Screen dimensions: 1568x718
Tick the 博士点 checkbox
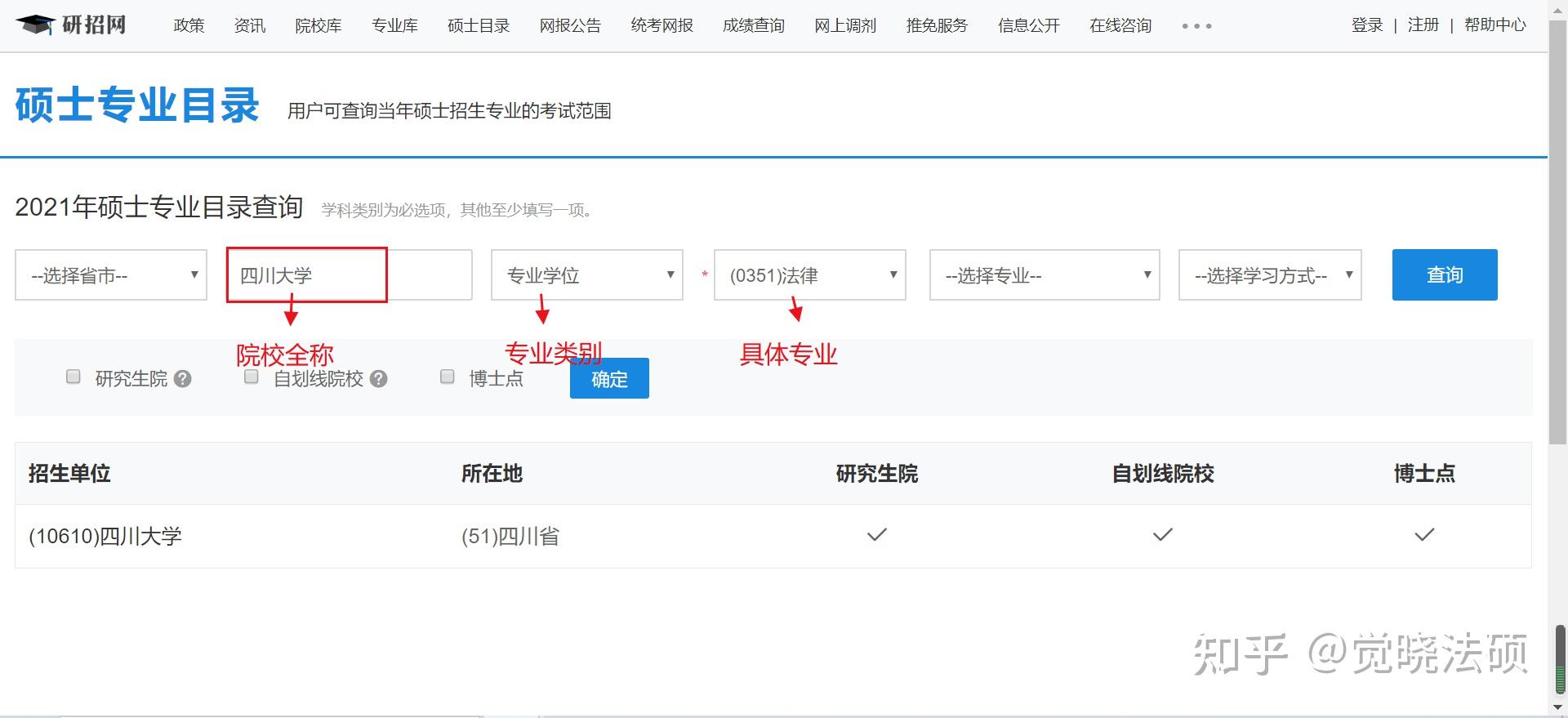point(447,377)
